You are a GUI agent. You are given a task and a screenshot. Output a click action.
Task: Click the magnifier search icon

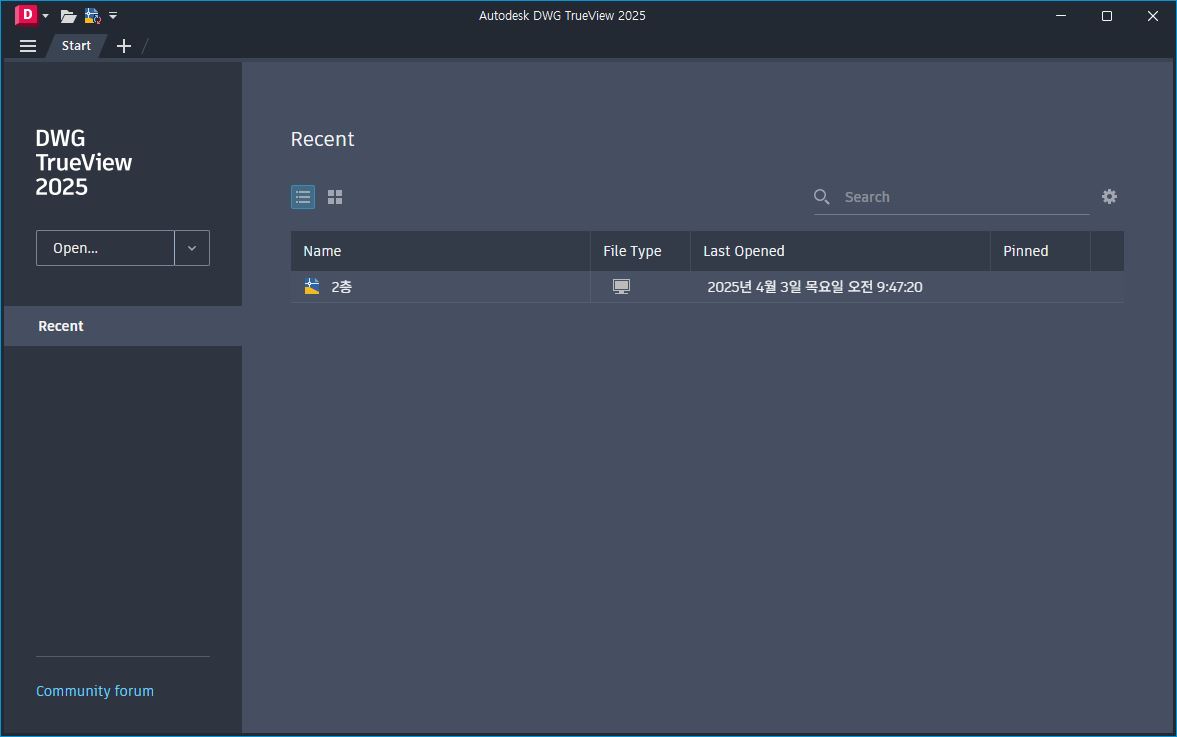pos(822,197)
